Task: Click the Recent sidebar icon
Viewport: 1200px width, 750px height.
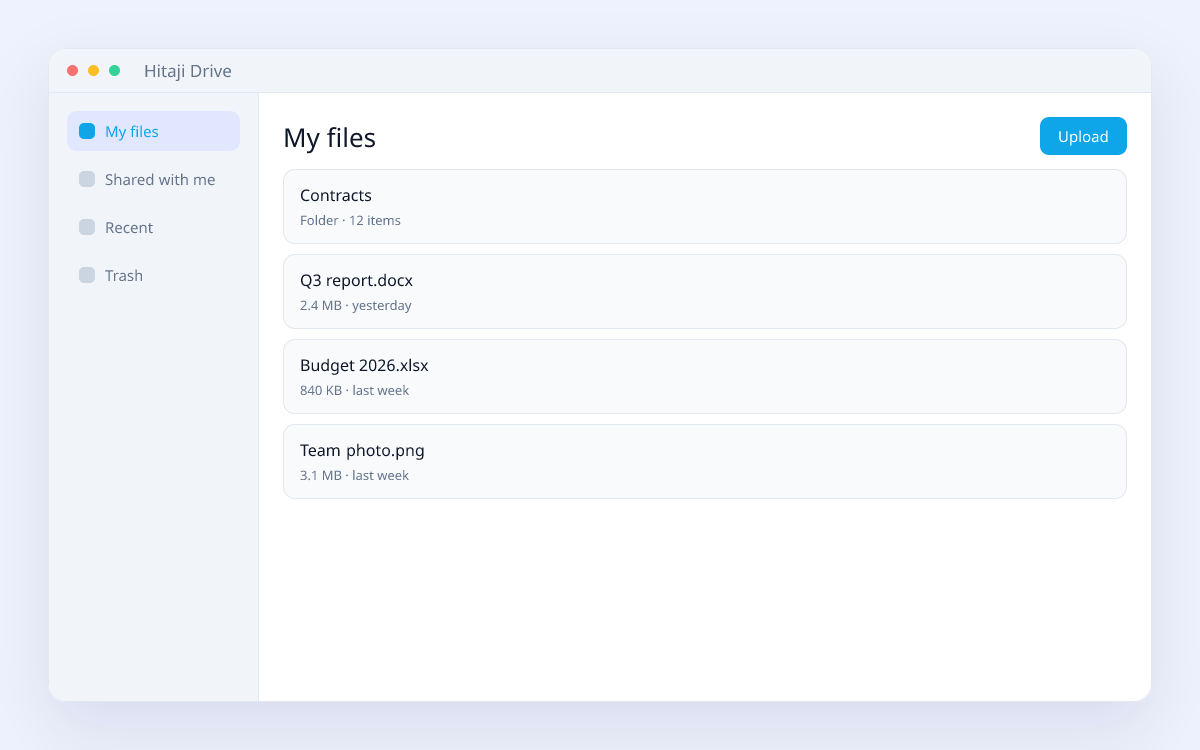Action: tap(87, 227)
